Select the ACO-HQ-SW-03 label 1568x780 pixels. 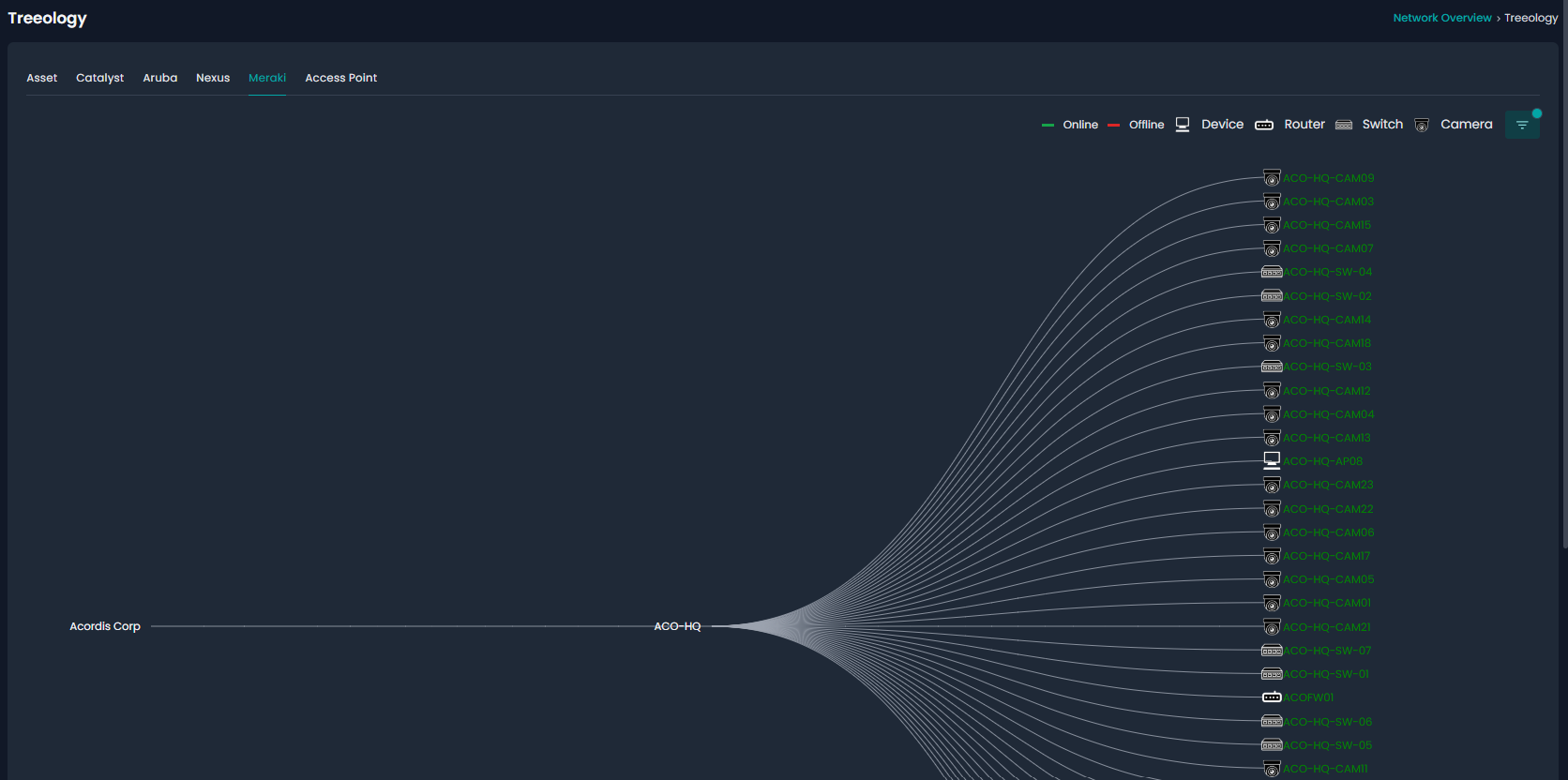pyautogui.click(x=1328, y=367)
